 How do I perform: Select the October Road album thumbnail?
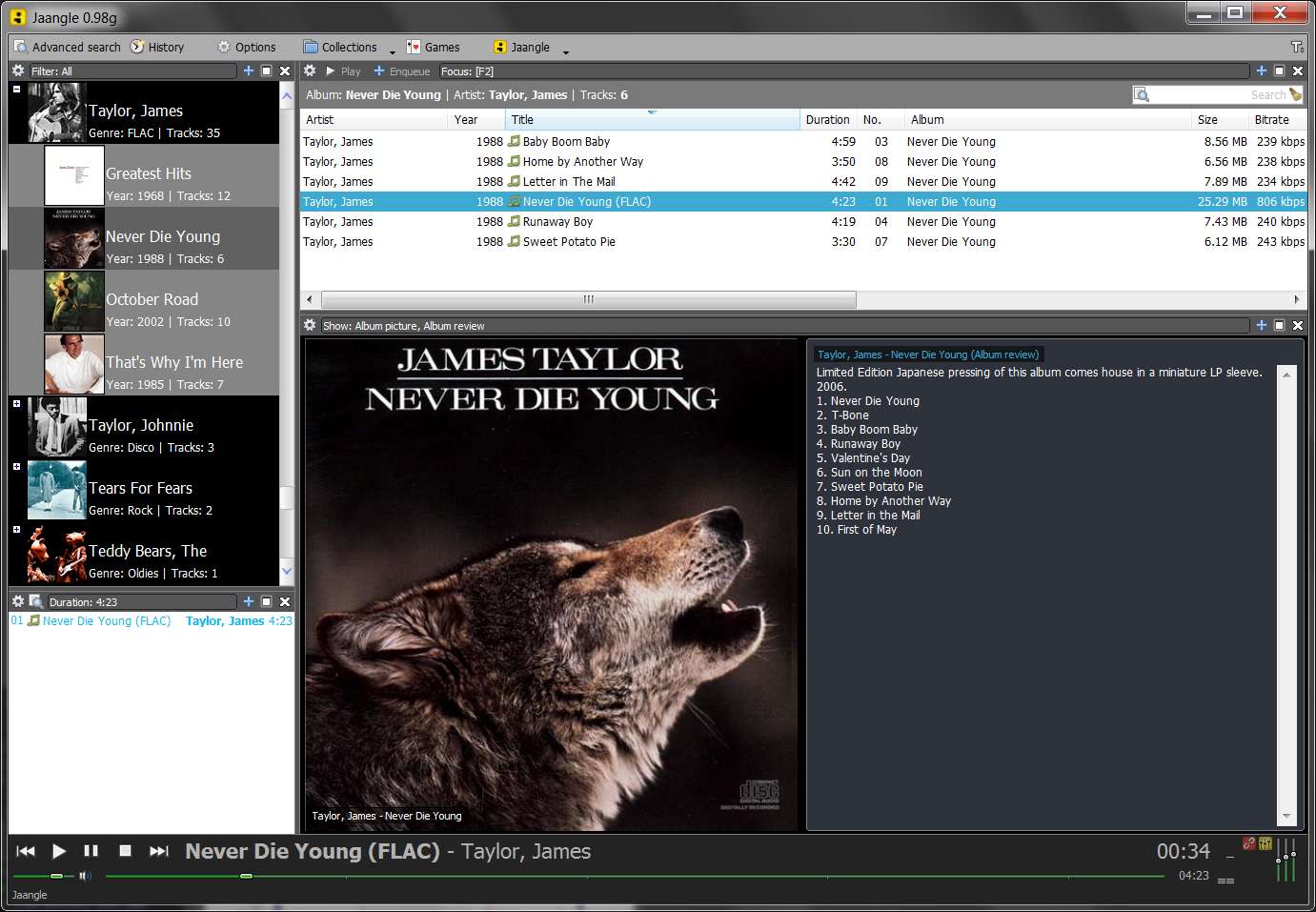[x=74, y=301]
